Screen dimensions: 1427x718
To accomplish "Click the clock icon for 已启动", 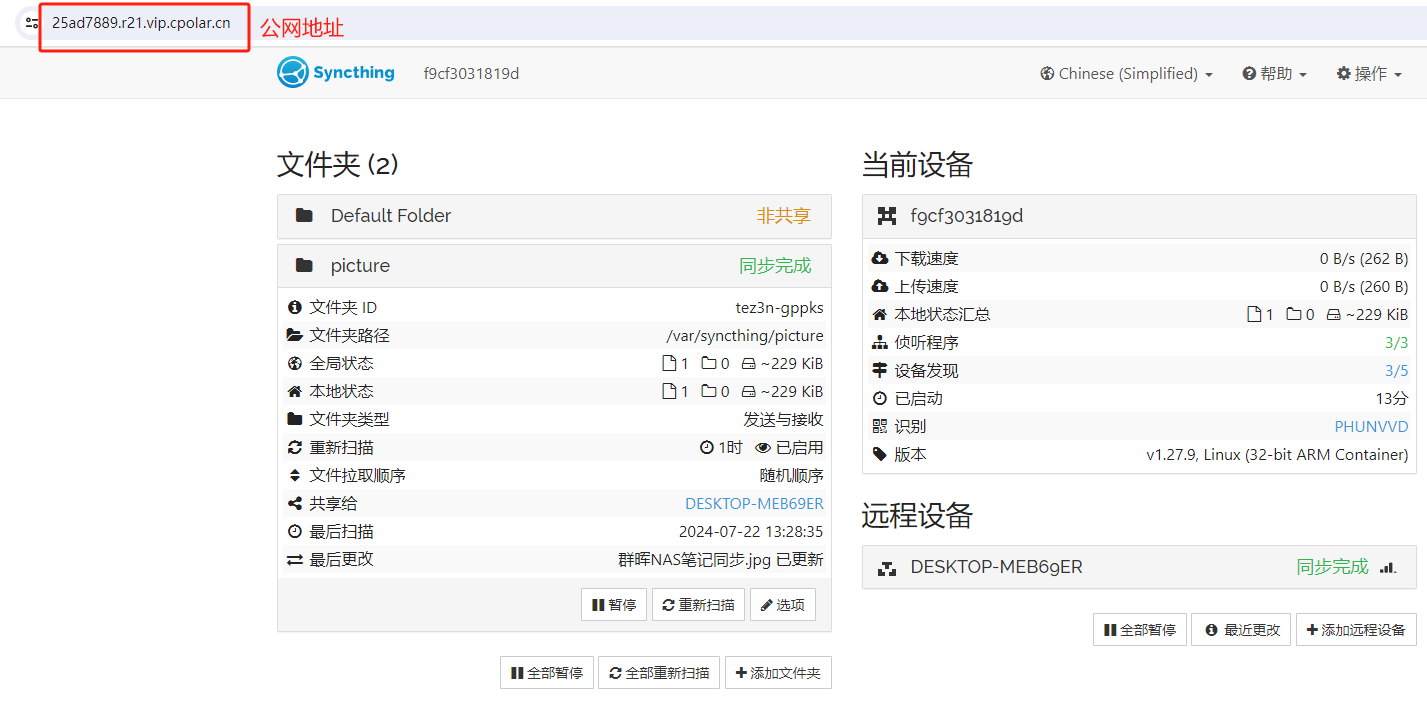I will 880,398.
